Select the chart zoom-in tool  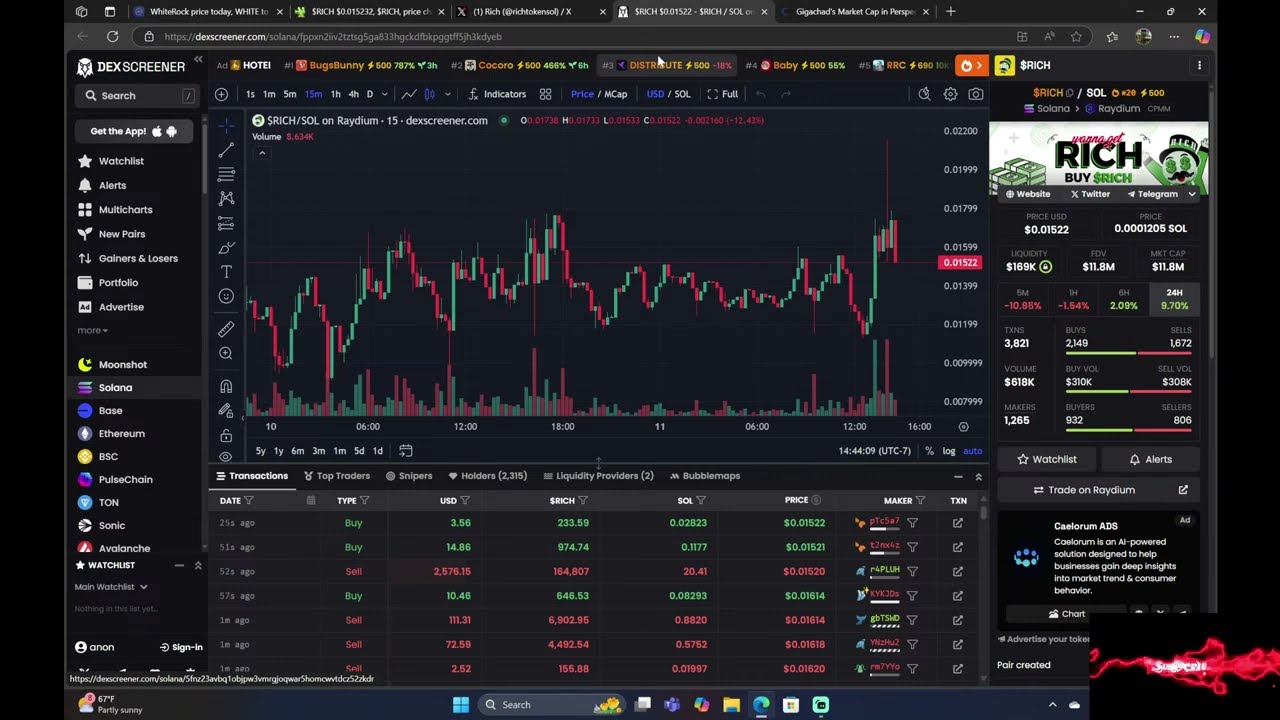tap(226, 353)
